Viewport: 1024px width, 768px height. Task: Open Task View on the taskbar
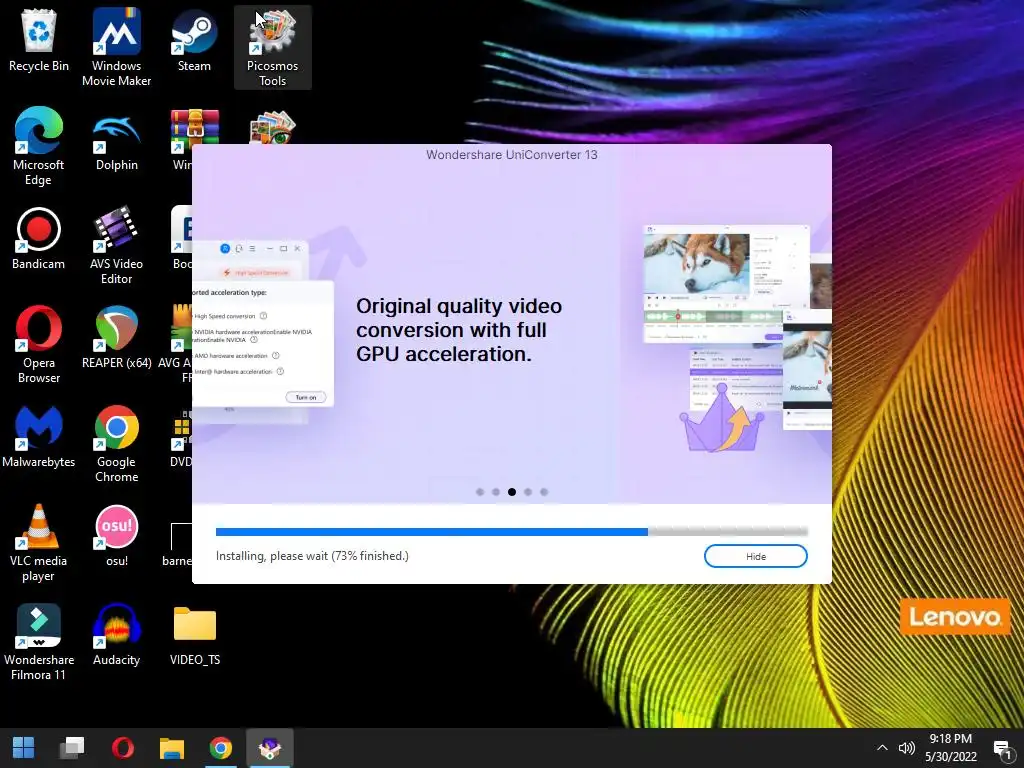click(x=72, y=748)
